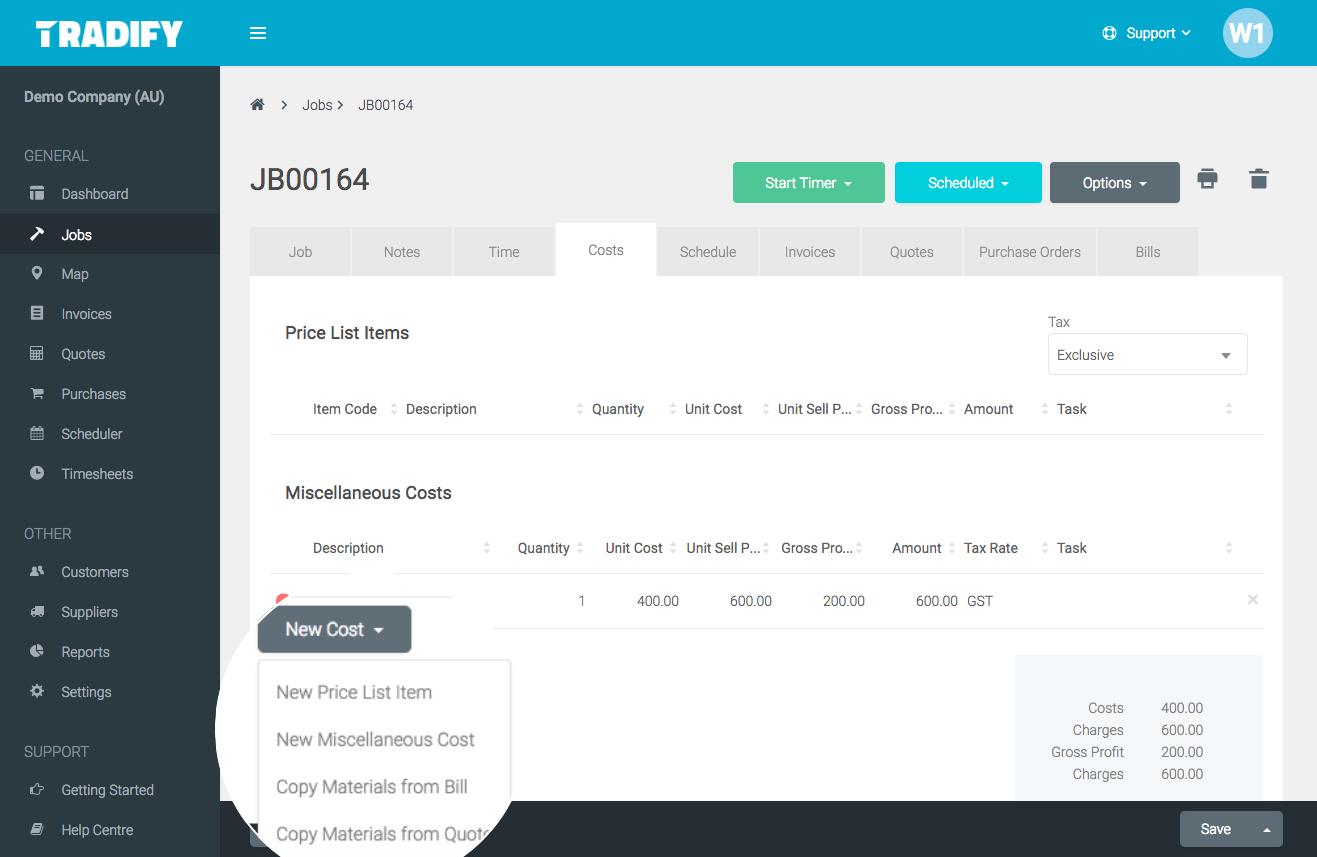Image resolution: width=1317 pixels, height=857 pixels.
Task: Click the Scheduler calendar icon
Action: (37, 433)
